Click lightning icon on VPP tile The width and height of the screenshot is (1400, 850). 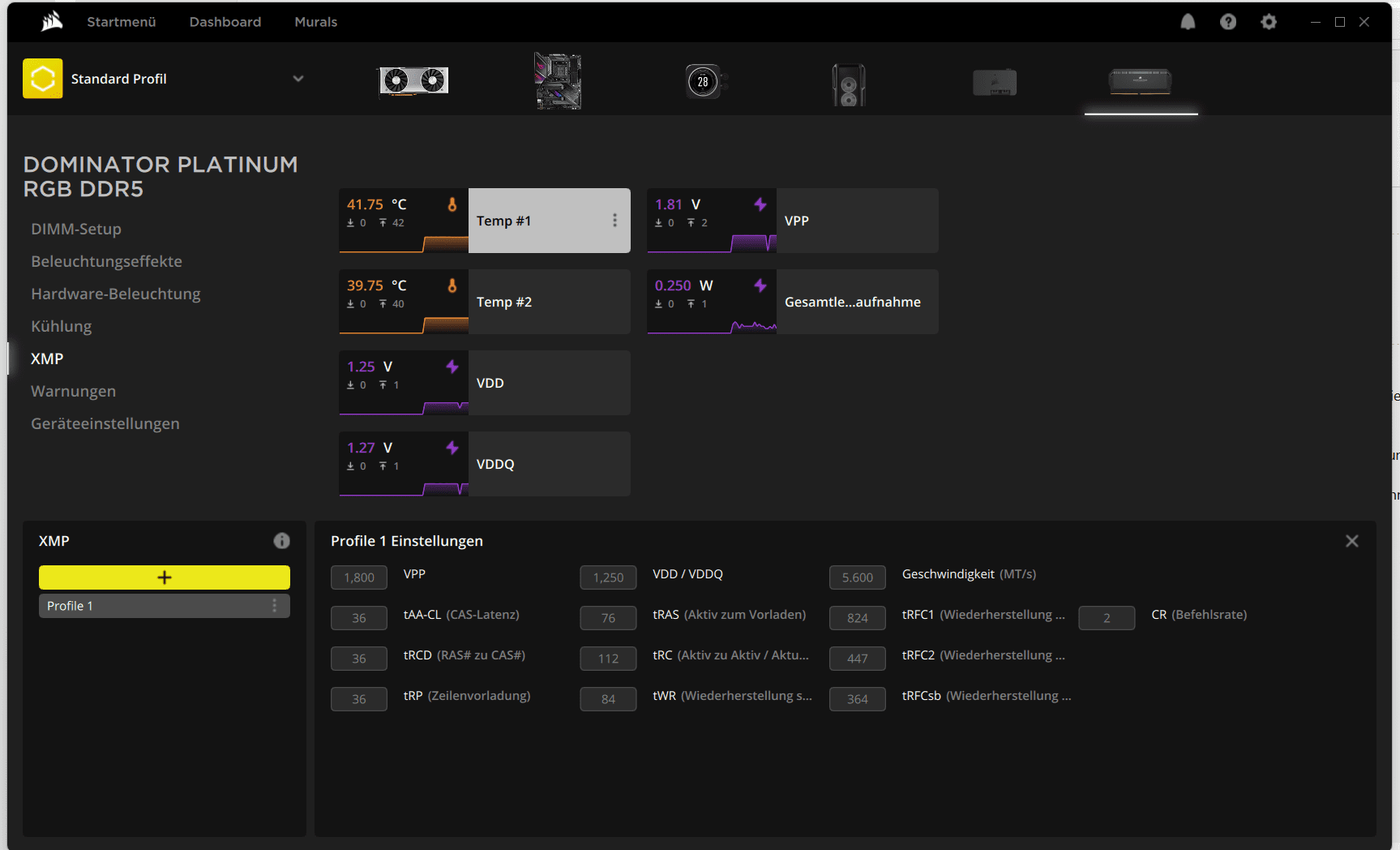click(x=760, y=204)
